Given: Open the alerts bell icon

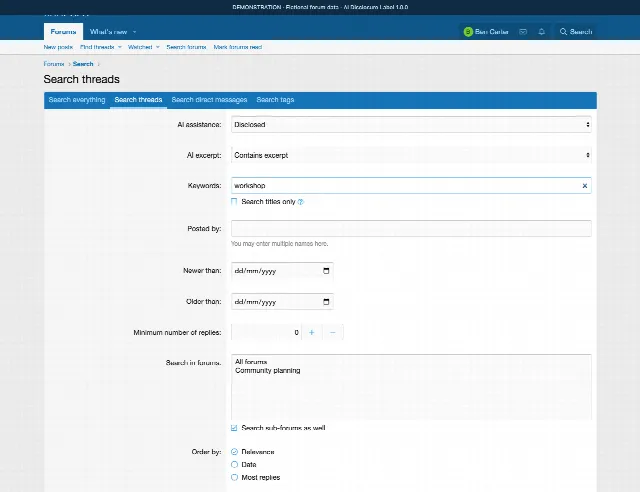Looking at the screenshot, I should point(542,31).
